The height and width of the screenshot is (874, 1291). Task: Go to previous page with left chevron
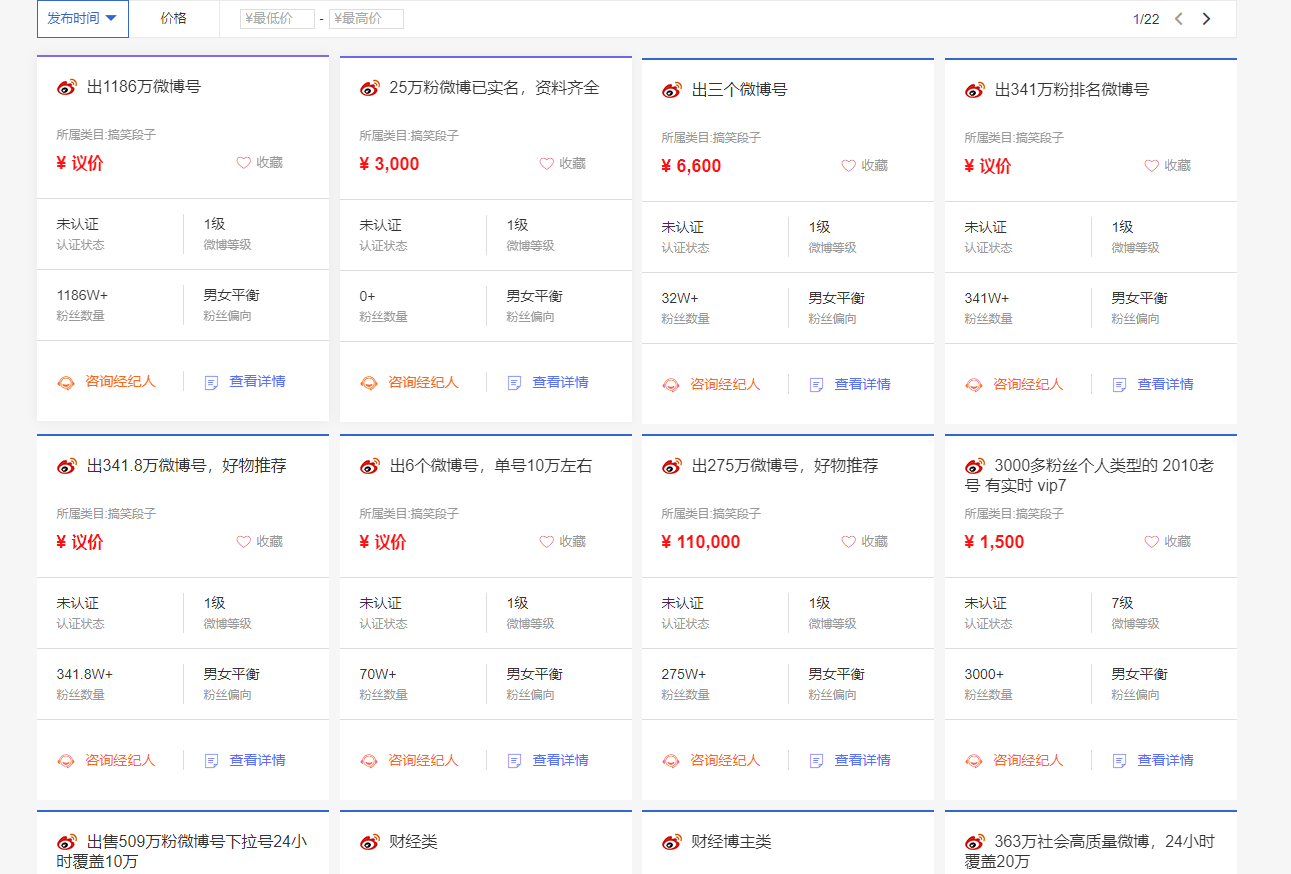(1179, 19)
